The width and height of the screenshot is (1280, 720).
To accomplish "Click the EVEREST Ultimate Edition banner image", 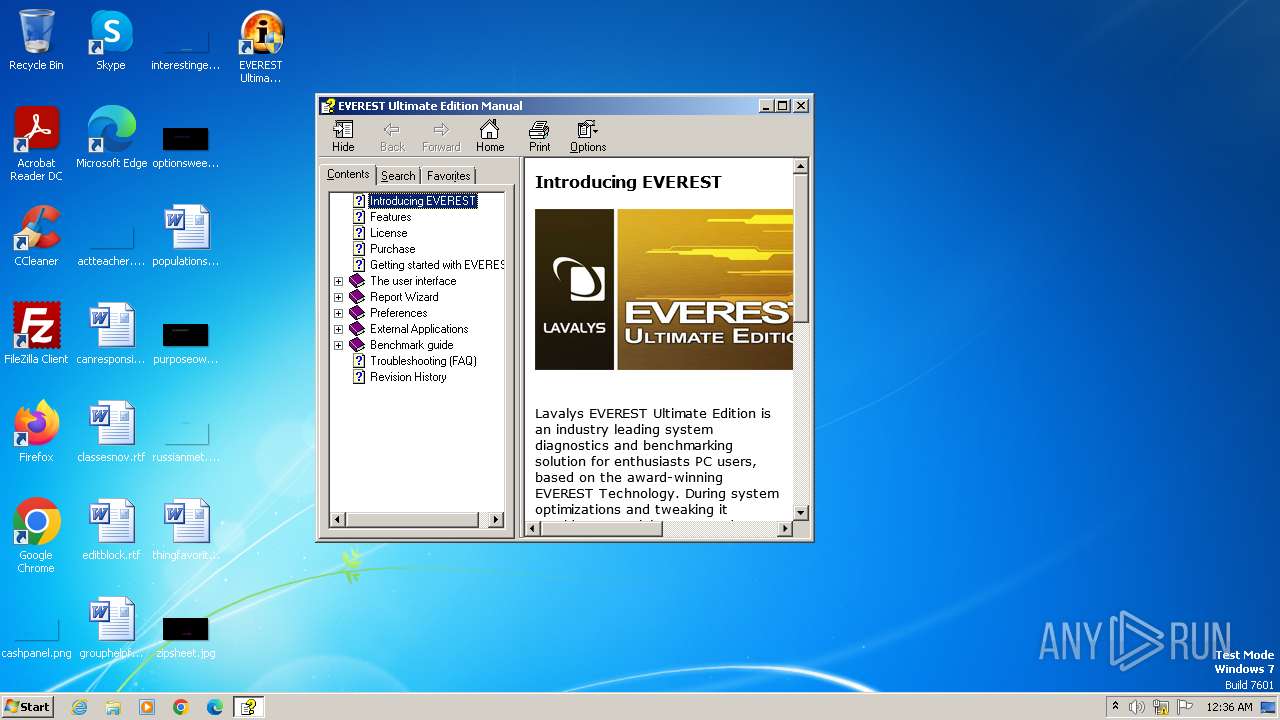I will click(x=705, y=289).
